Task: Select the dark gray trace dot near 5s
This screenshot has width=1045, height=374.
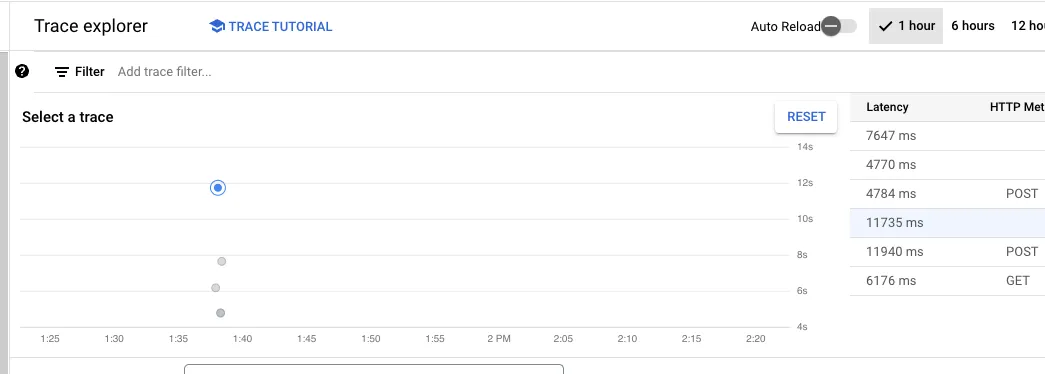Action: [x=221, y=313]
